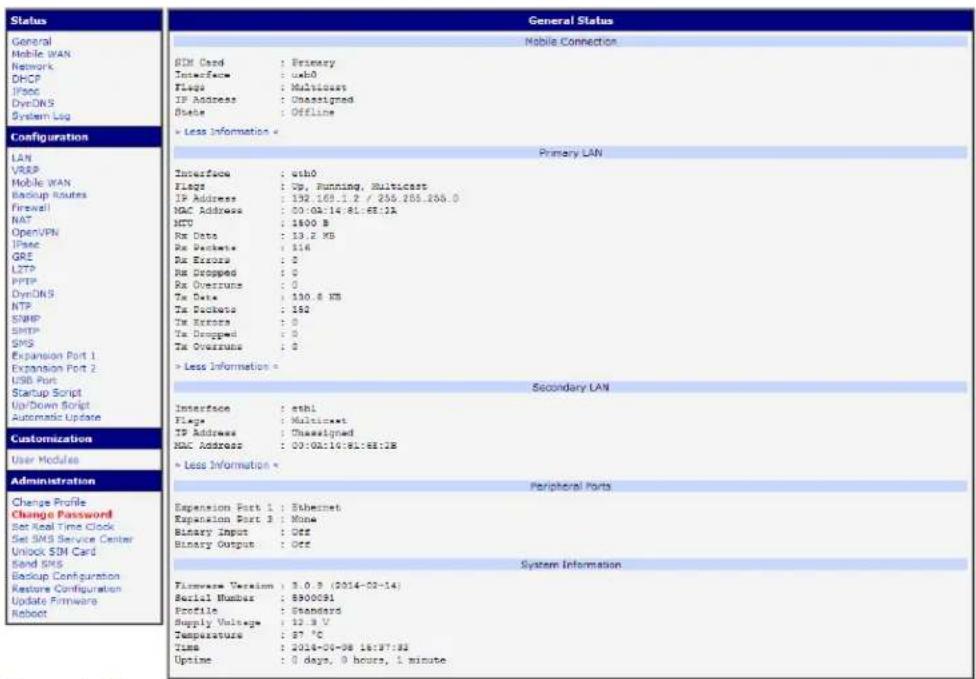The image size is (976, 679).
Task: Open PPTP configuration
Action: 24,281
